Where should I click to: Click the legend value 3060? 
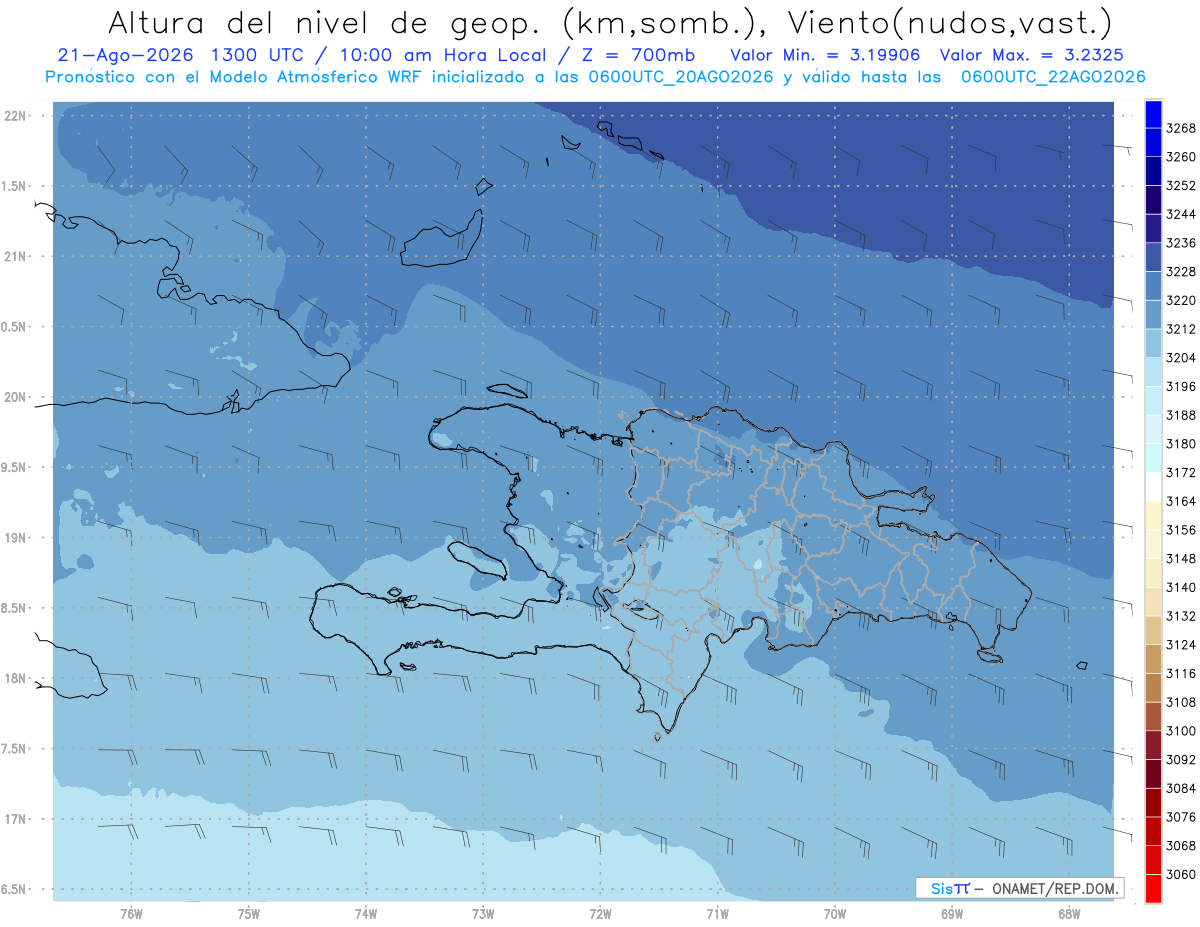tap(1181, 874)
